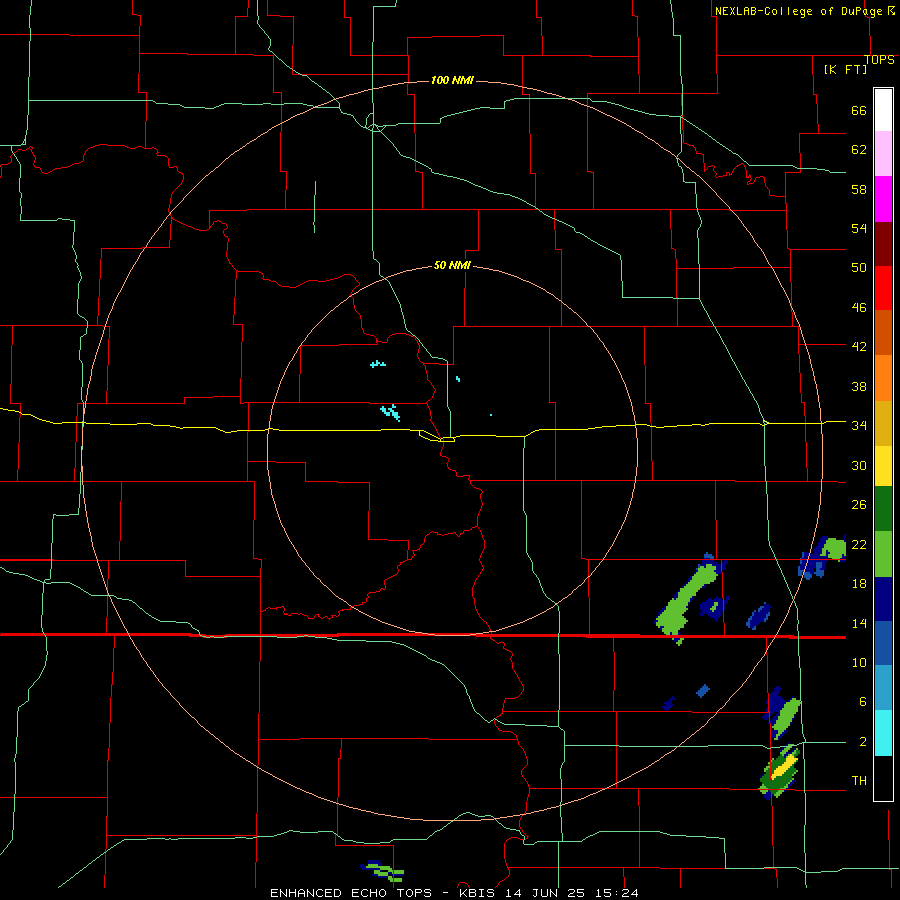Click the legend value 14
The image size is (900, 900).
(x=859, y=623)
